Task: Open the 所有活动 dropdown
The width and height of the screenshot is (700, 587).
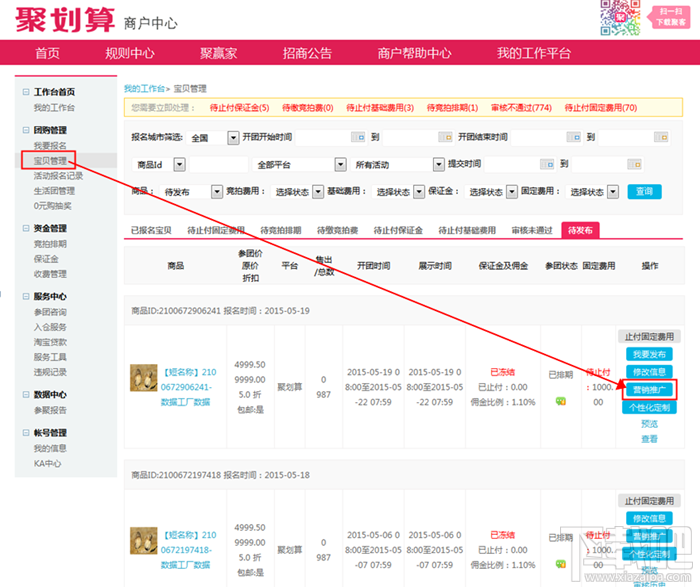Action: [397, 165]
